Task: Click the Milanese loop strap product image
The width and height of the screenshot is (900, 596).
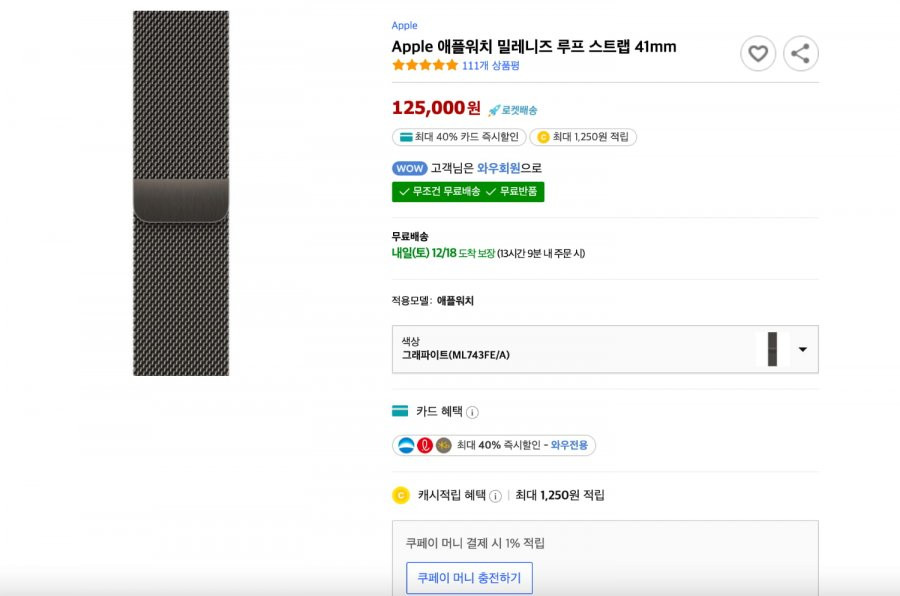Action: click(x=181, y=193)
